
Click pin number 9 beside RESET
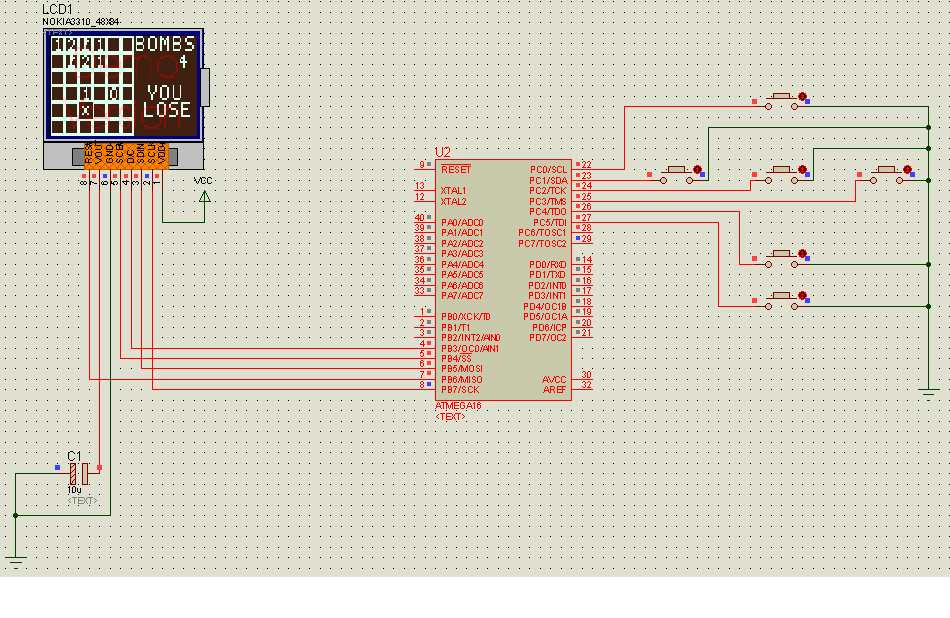click(x=422, y=165)
